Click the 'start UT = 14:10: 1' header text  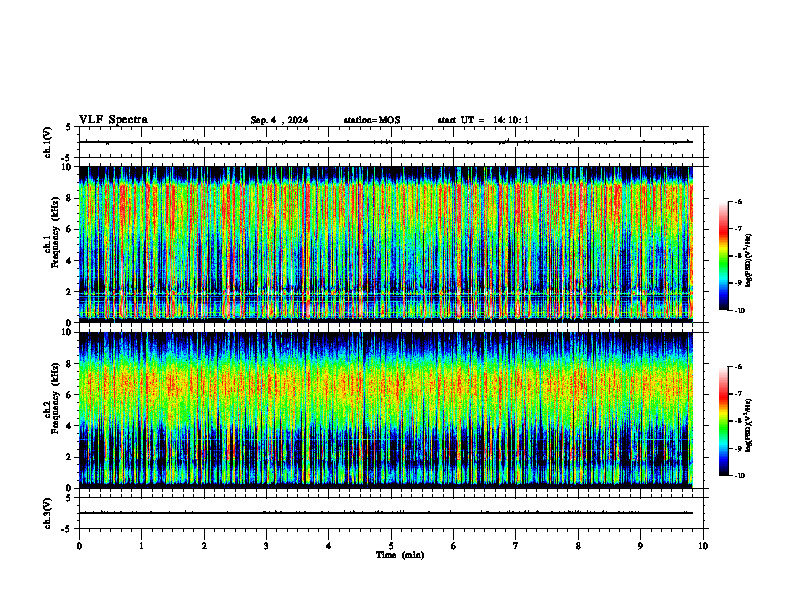483,120
